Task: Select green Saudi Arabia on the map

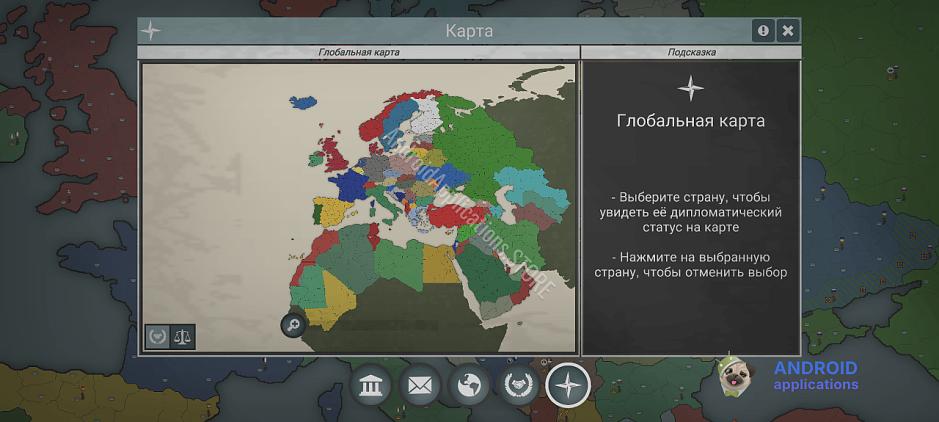Action: click(x=488, y=275)
